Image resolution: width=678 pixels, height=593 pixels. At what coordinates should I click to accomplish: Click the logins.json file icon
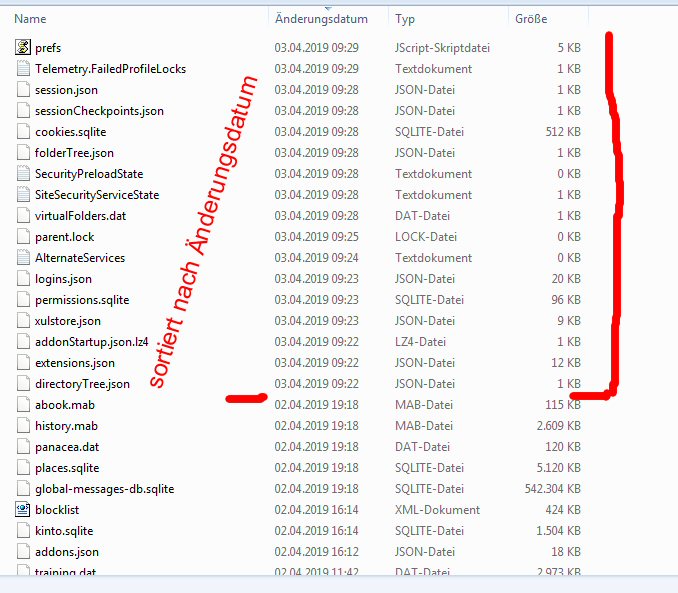tap(23, 278)
